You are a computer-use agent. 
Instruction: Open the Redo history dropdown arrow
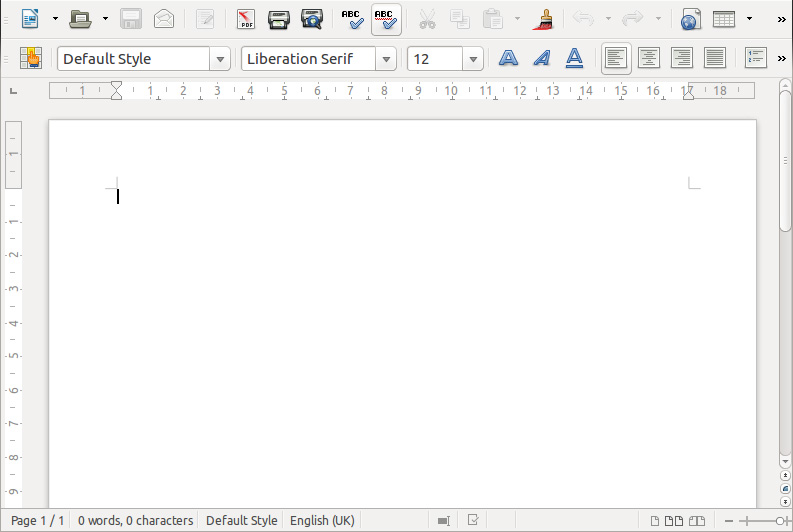pos(658,19)
